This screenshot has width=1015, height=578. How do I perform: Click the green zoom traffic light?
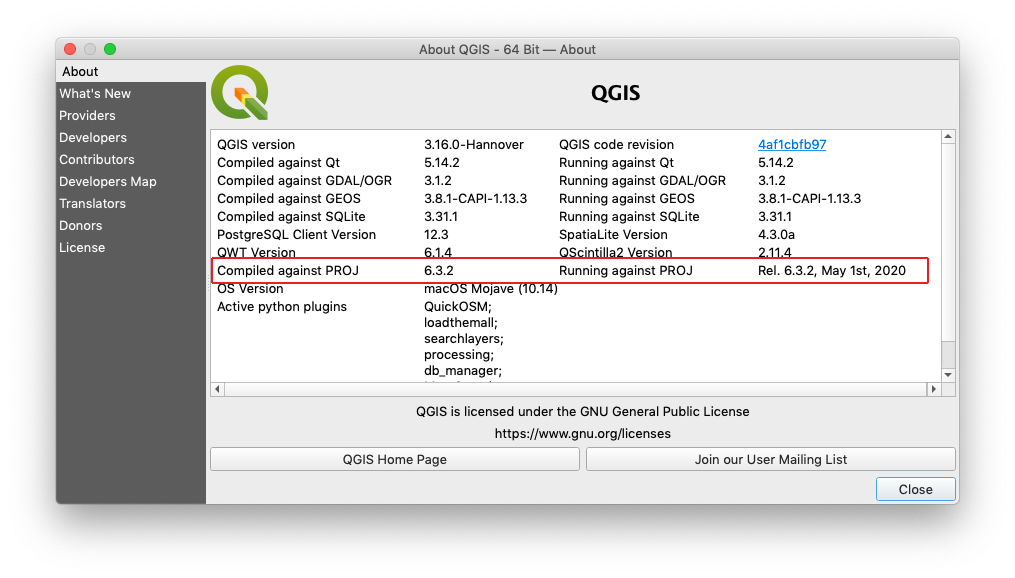pyautogui.click(x=110, y=47)
